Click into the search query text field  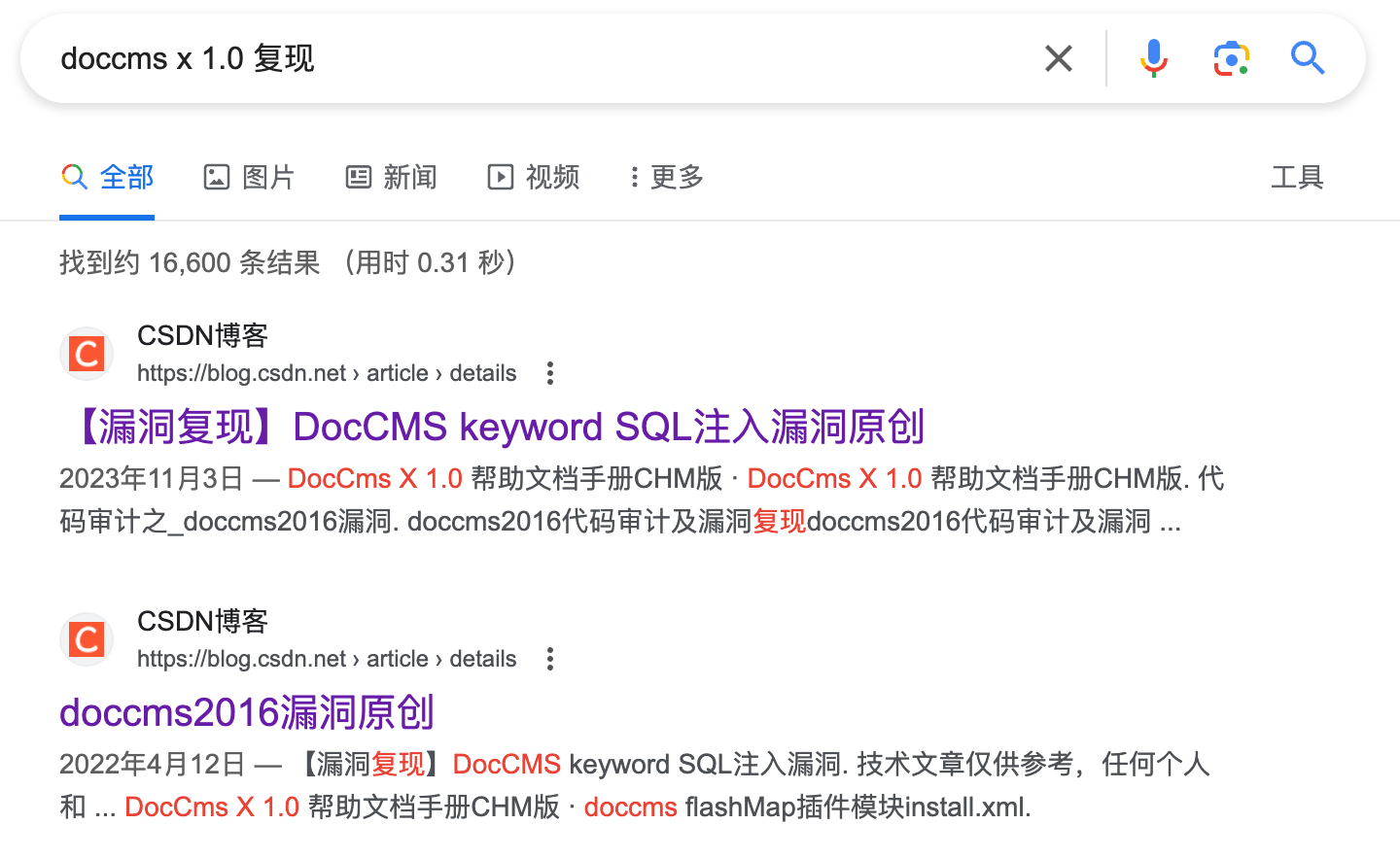click(535, 58)
